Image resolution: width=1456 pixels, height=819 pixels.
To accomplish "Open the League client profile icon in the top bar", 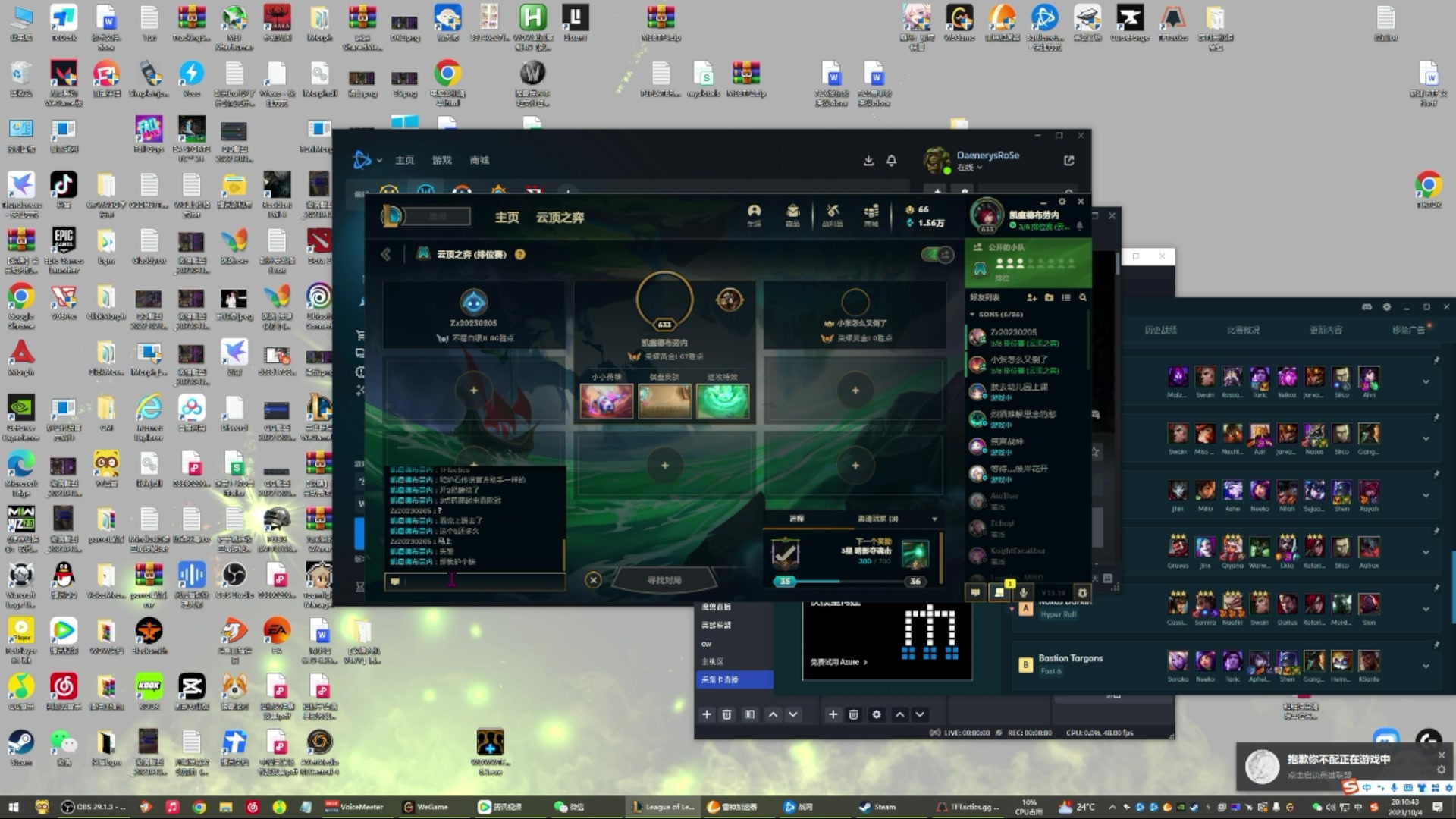I will (754, 215).
